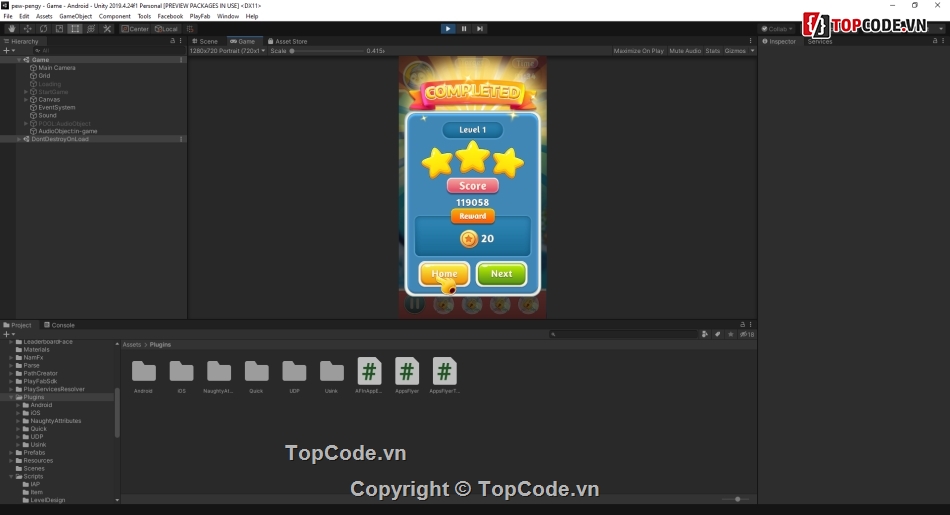This screenshot has height=515, width=950.
Task: Select the Hand tool in toolbar
Action: coord(12,28)
